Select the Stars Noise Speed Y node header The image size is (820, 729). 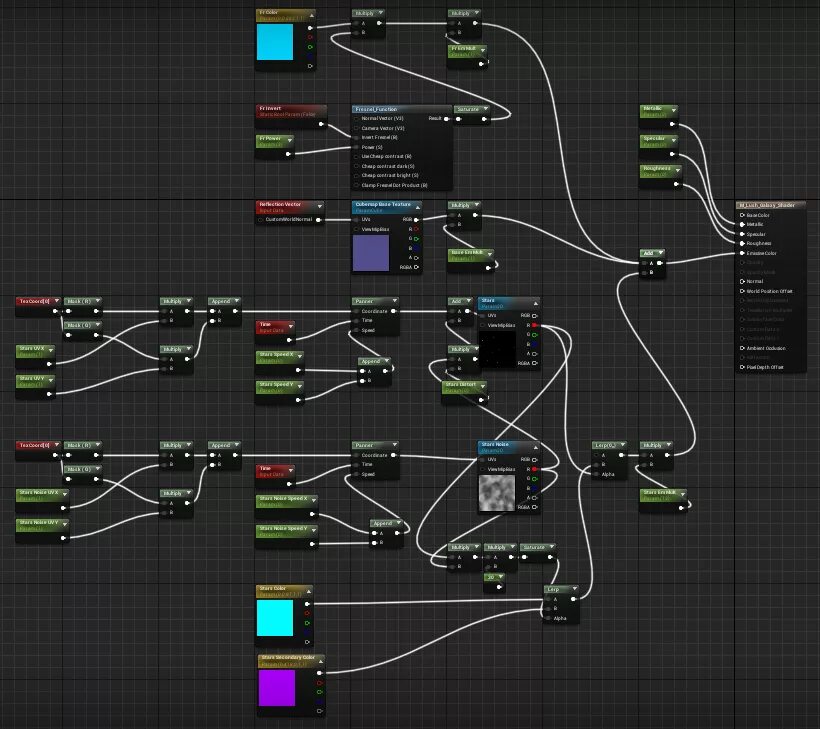(x=287, y=531)
